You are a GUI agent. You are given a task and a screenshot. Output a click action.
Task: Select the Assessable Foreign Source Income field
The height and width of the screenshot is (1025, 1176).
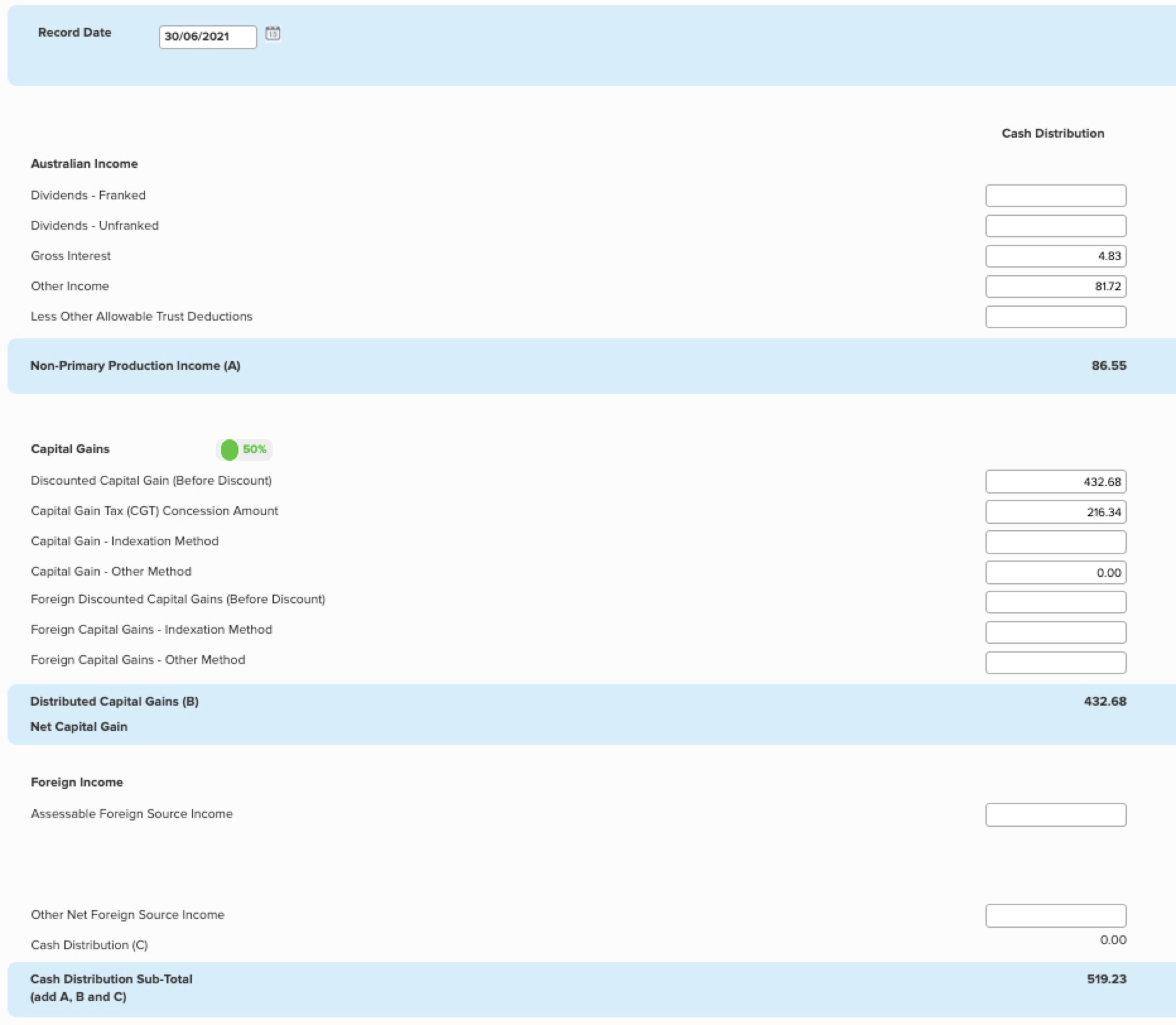point(1055,815)
